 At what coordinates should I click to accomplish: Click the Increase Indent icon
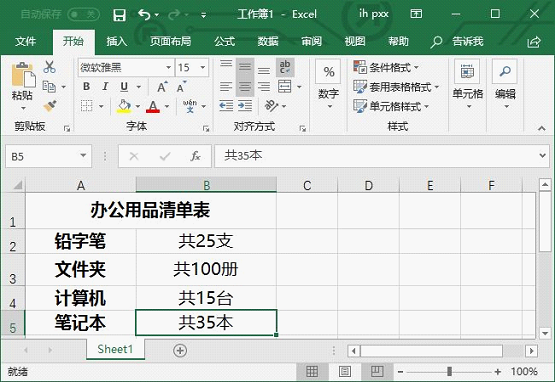(x=245, y=106)
